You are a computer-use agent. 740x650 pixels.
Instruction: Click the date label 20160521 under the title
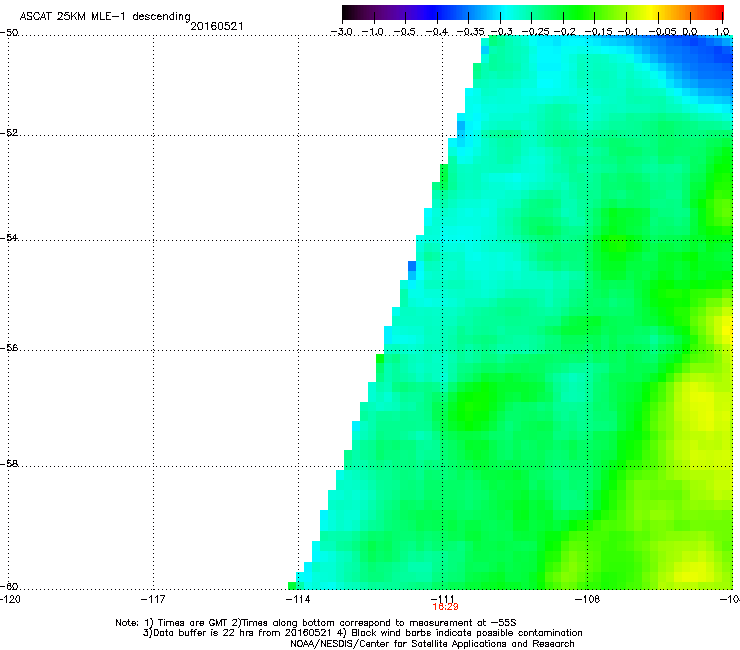[x=217, y=26]
